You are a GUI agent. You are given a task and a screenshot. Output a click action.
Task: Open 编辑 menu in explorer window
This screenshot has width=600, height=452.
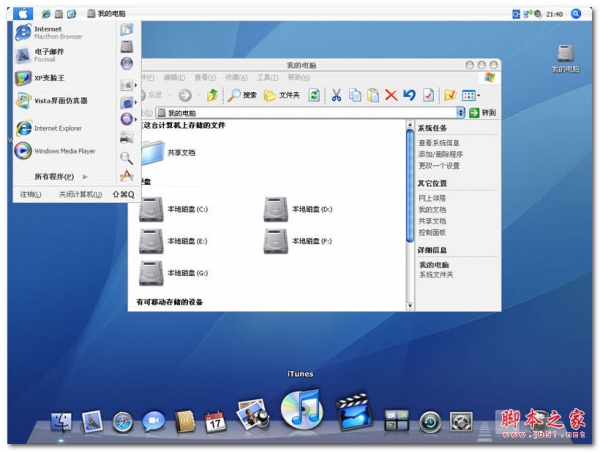(174, 78)
